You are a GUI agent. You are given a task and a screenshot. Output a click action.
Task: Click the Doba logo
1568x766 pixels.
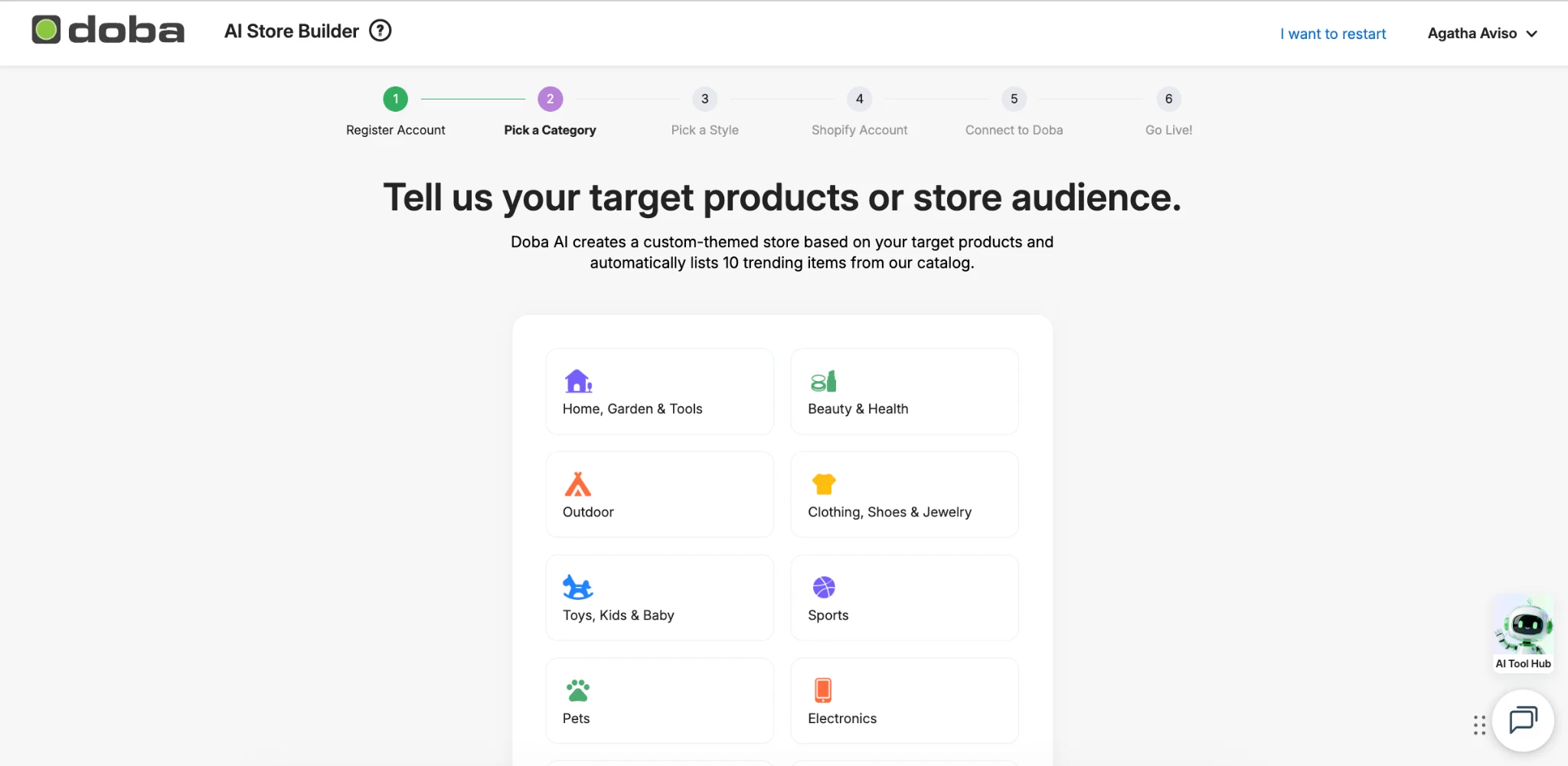pyautogui.click(x=108, y=31)
